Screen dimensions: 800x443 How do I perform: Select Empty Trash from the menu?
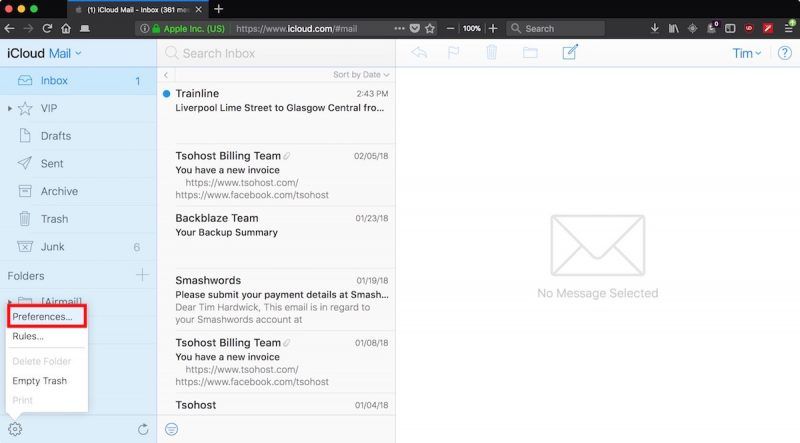point(39,381)
